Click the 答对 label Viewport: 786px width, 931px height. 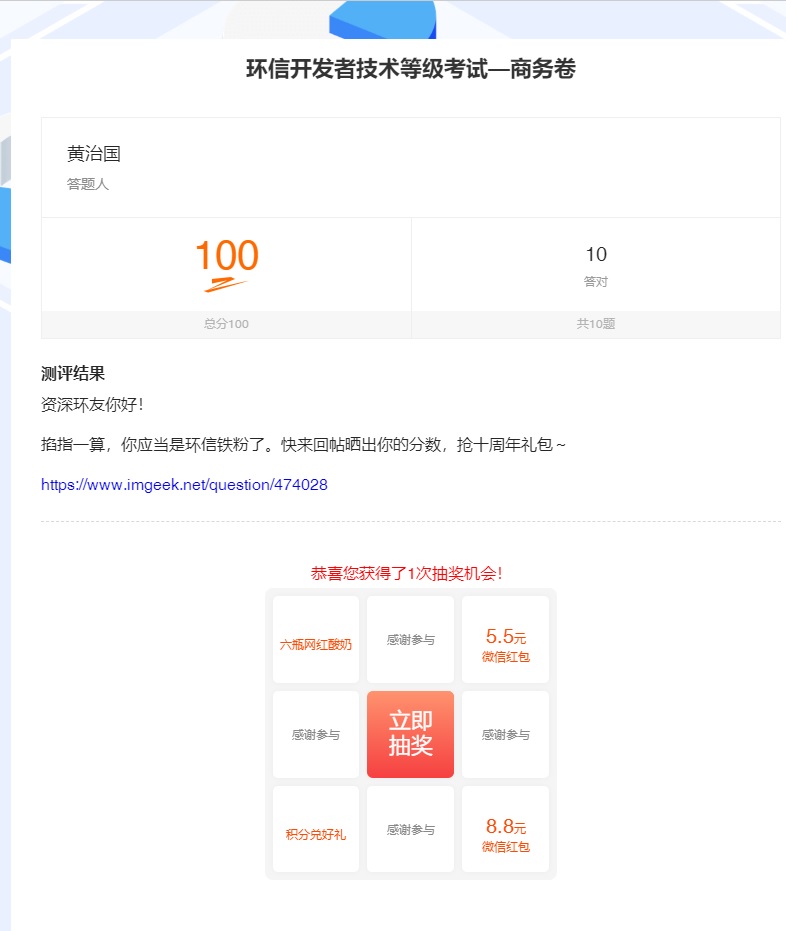tap(596, 281)
